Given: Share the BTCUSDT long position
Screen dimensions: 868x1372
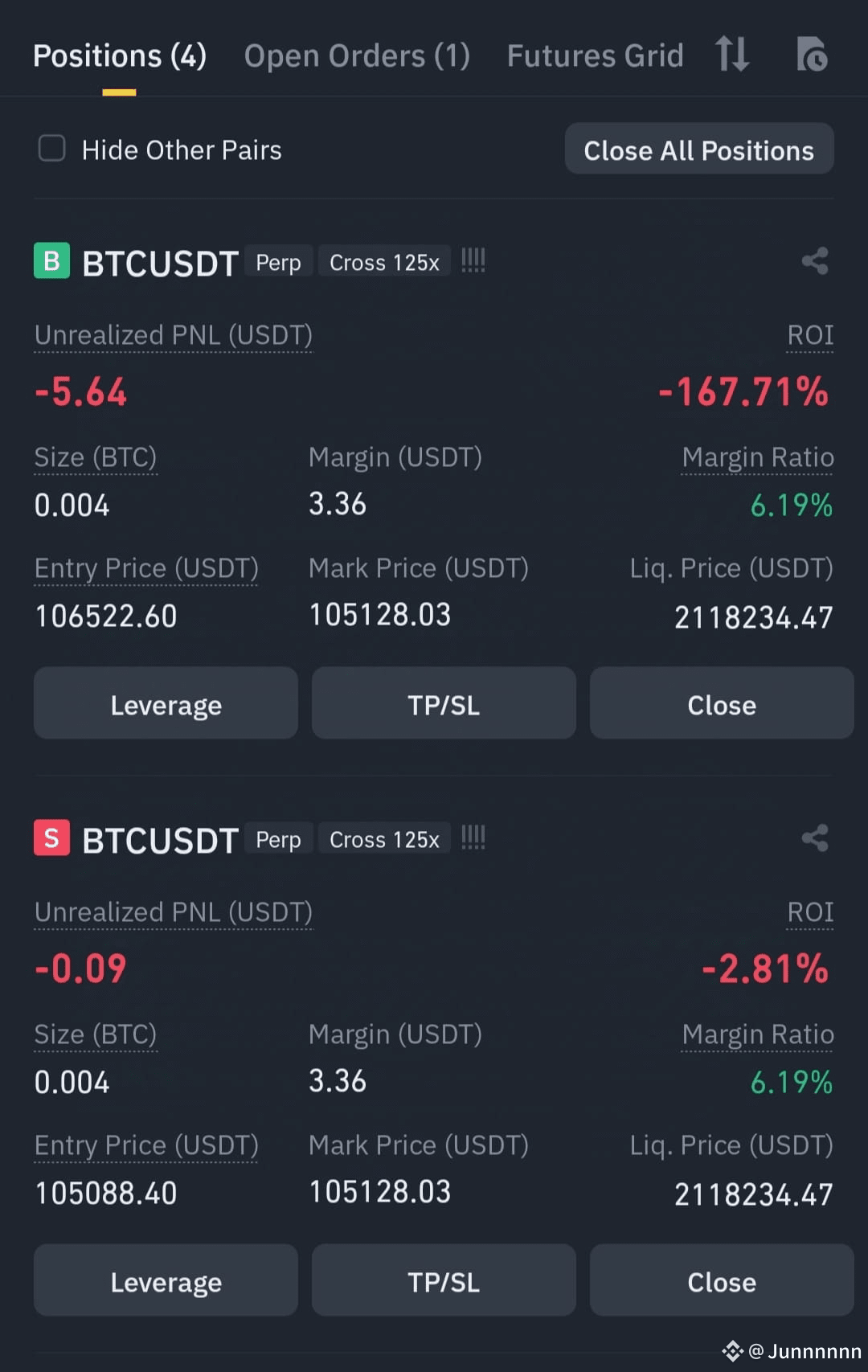Looking at the screenshot, I should click(815, 261).
